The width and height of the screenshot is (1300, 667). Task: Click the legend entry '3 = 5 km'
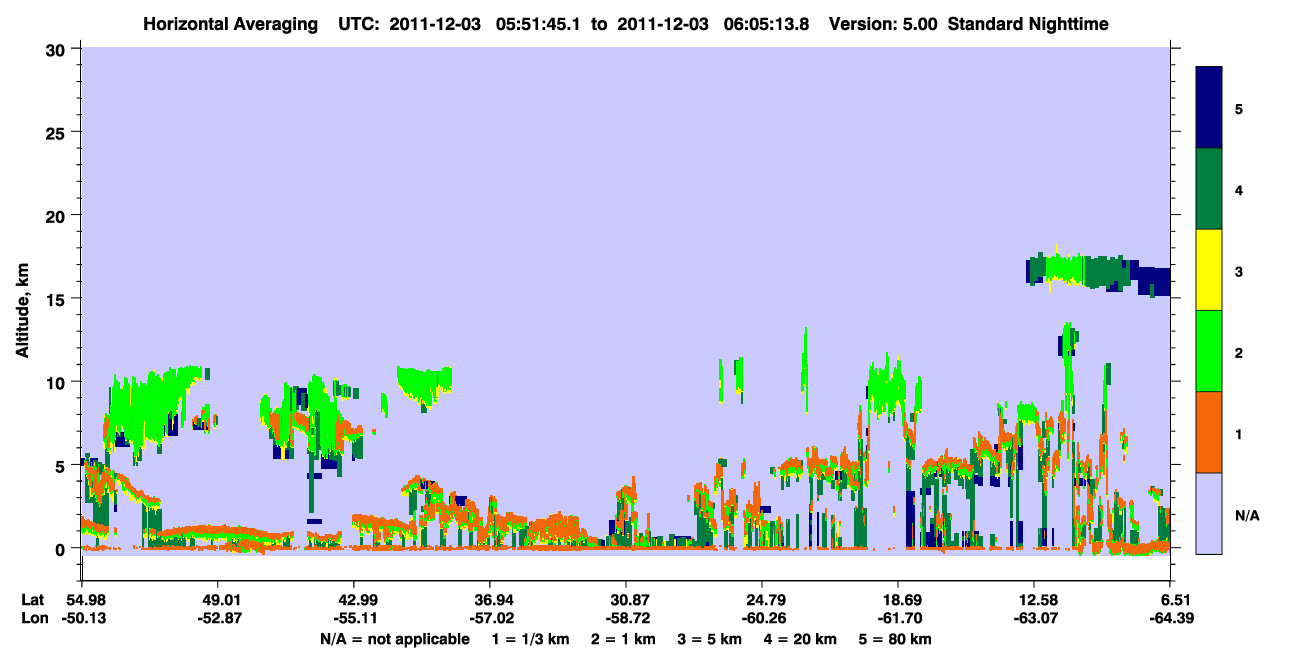coord(710,638)
